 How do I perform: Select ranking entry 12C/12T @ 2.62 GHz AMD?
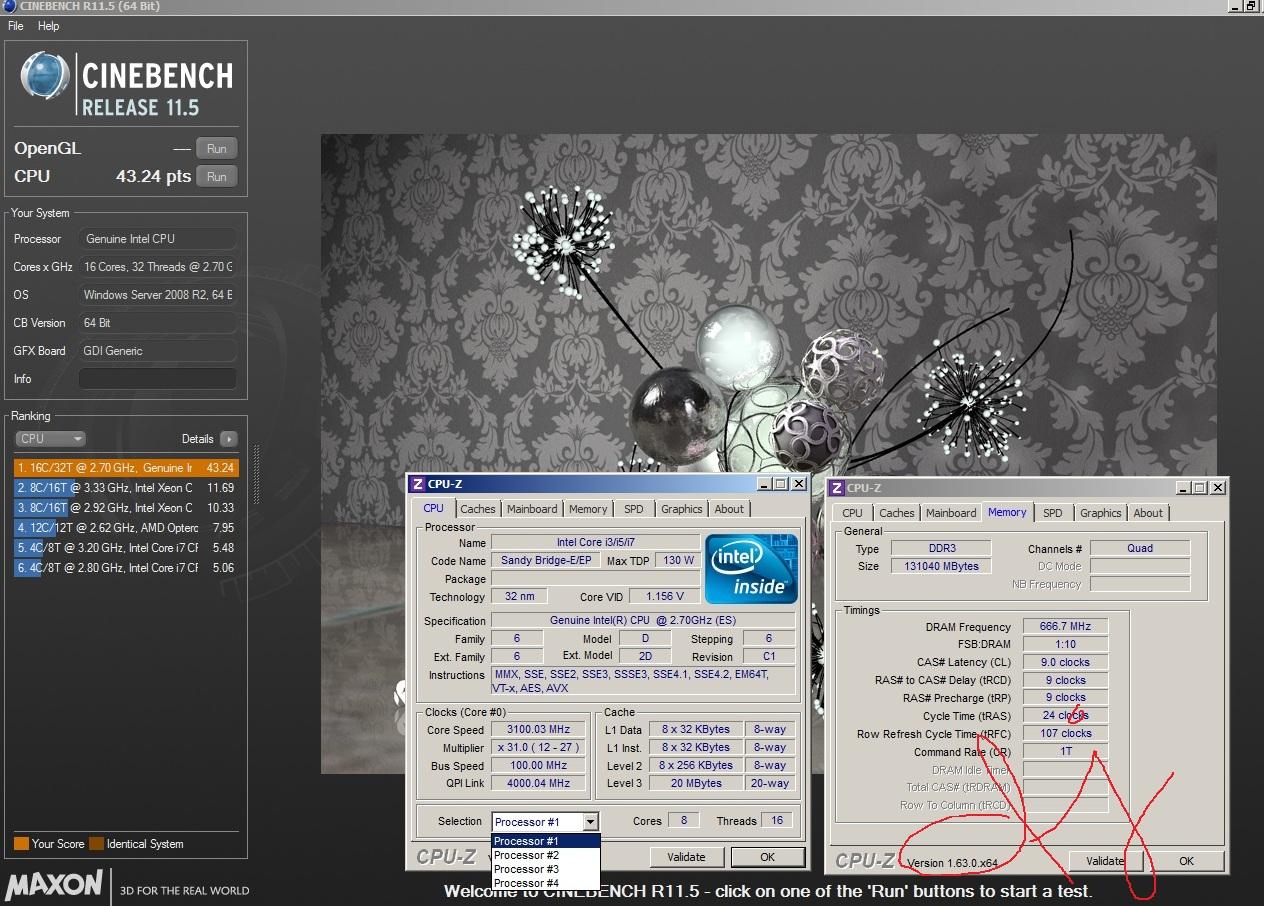(x=126, y=528)
